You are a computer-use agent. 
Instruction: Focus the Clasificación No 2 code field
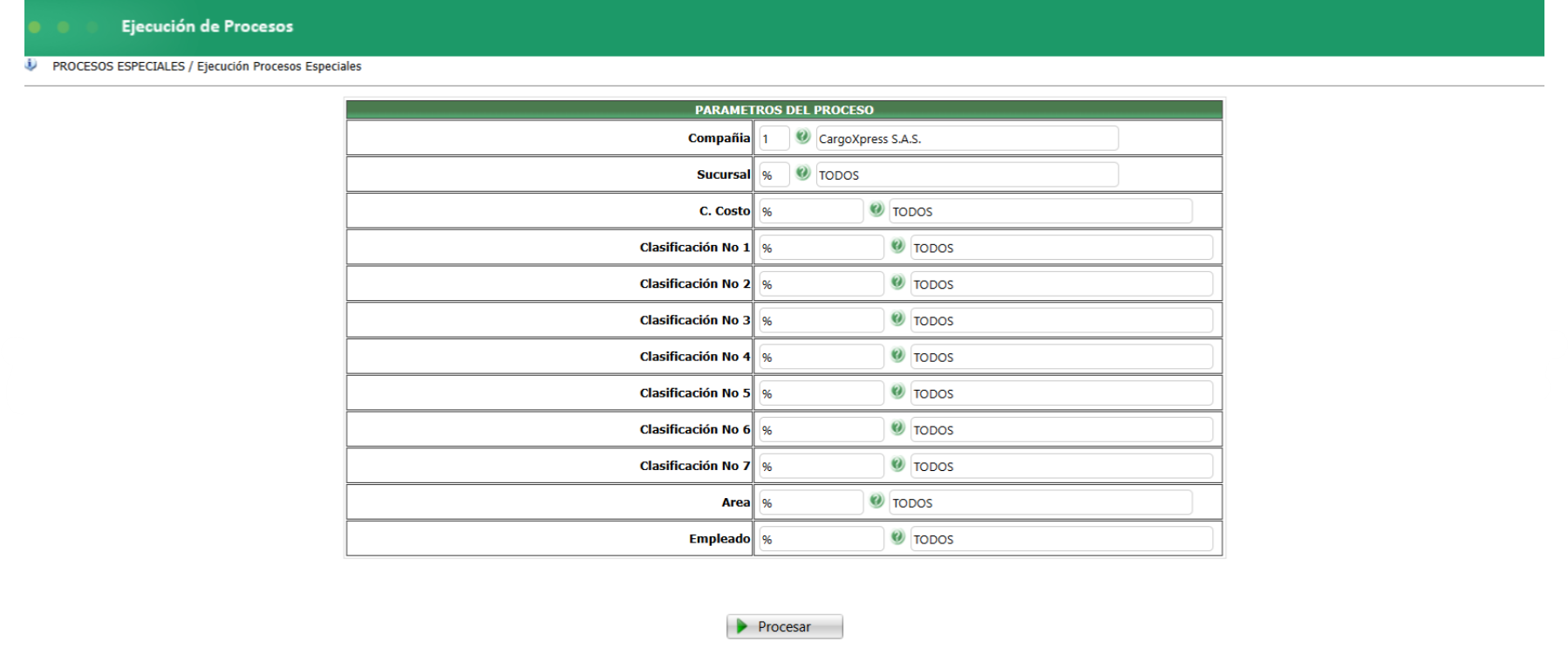coord(821,284)
